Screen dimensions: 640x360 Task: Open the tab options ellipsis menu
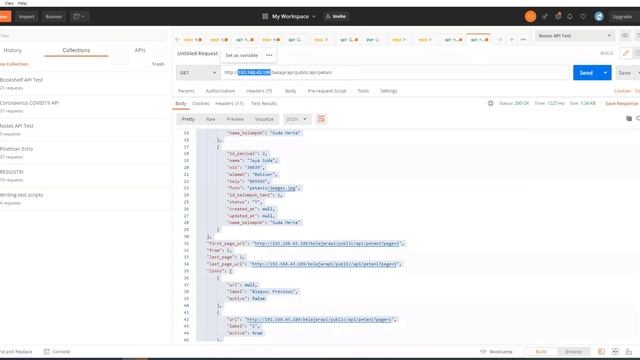(523, 40)
